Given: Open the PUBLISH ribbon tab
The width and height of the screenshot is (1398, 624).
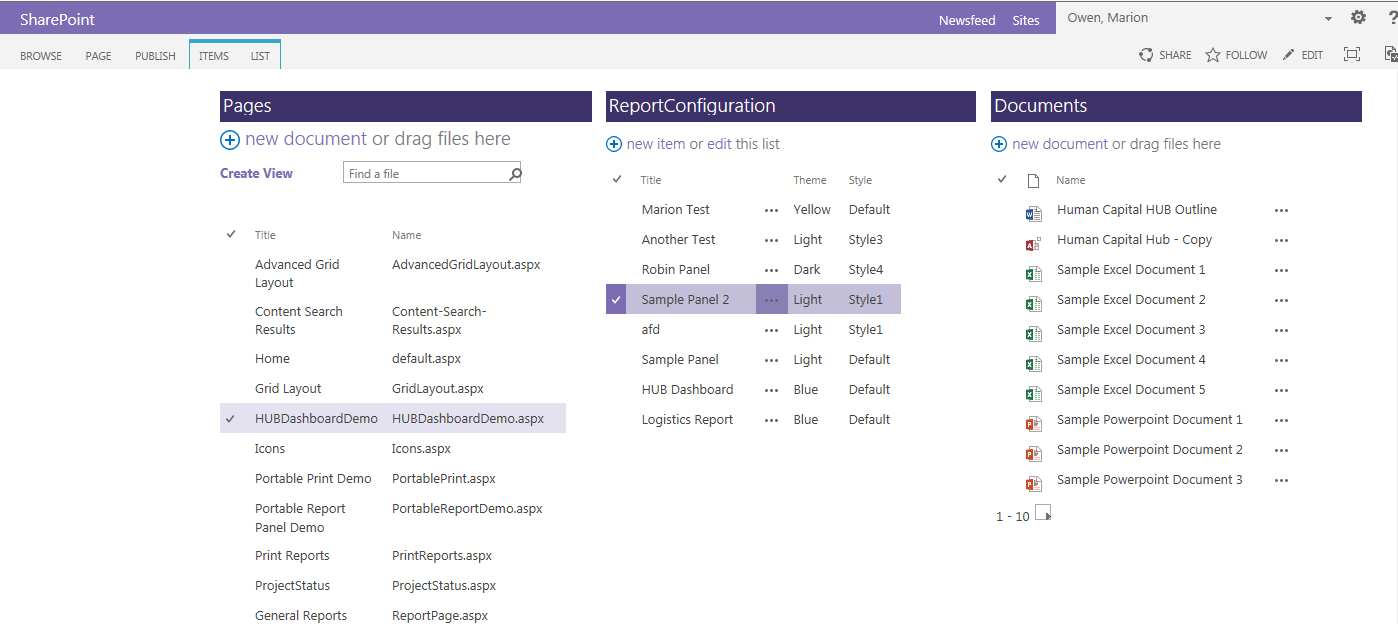Looking at the screenshot, I should point(155,56).
